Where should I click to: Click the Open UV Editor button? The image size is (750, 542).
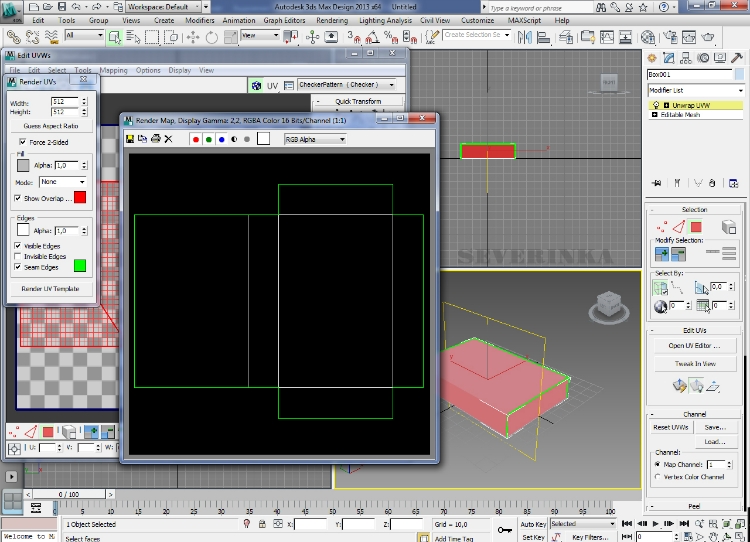(695, 345)
